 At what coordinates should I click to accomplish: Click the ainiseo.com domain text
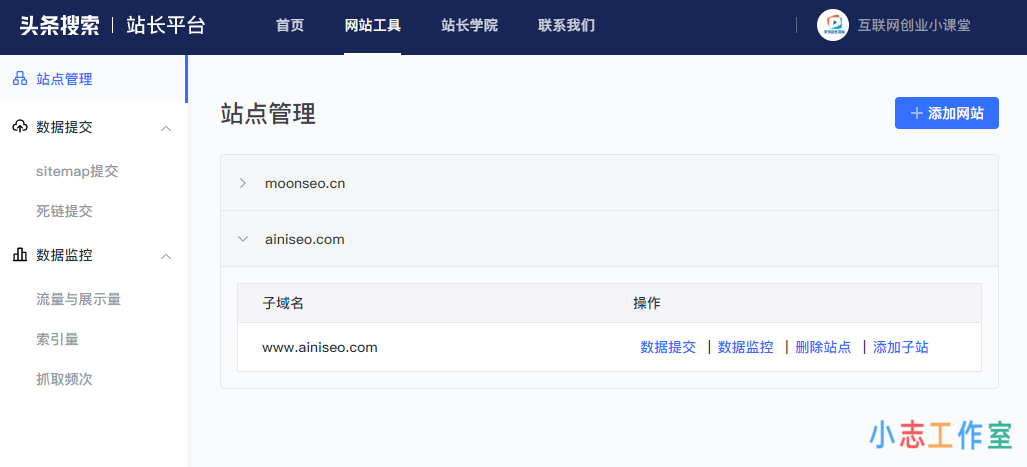(x=305, y=240)
